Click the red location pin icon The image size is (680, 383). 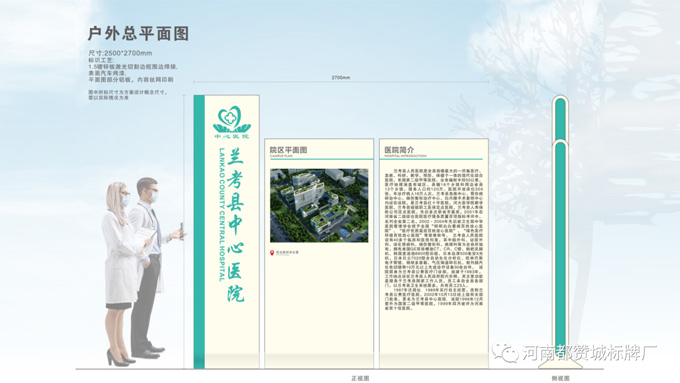272,253
